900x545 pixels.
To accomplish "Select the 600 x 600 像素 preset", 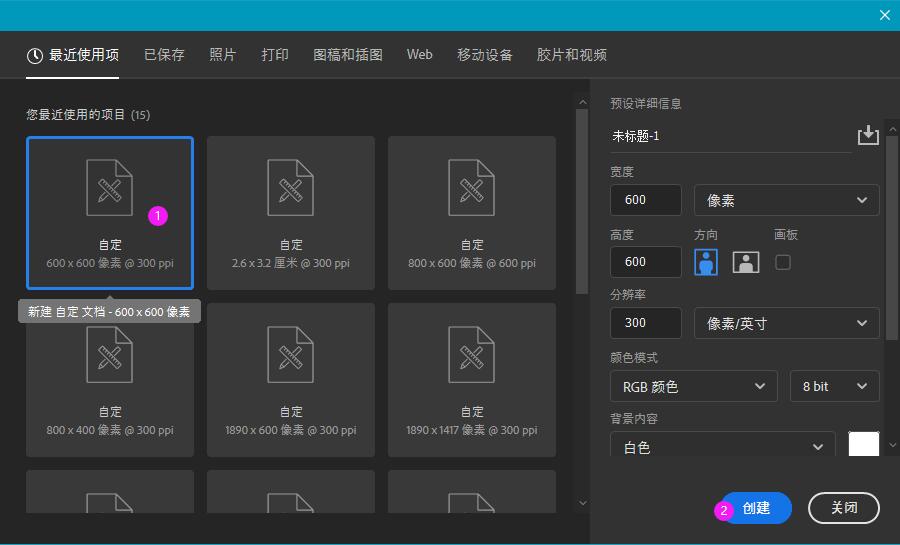I will pyautogui.click(x=110, y=213).
